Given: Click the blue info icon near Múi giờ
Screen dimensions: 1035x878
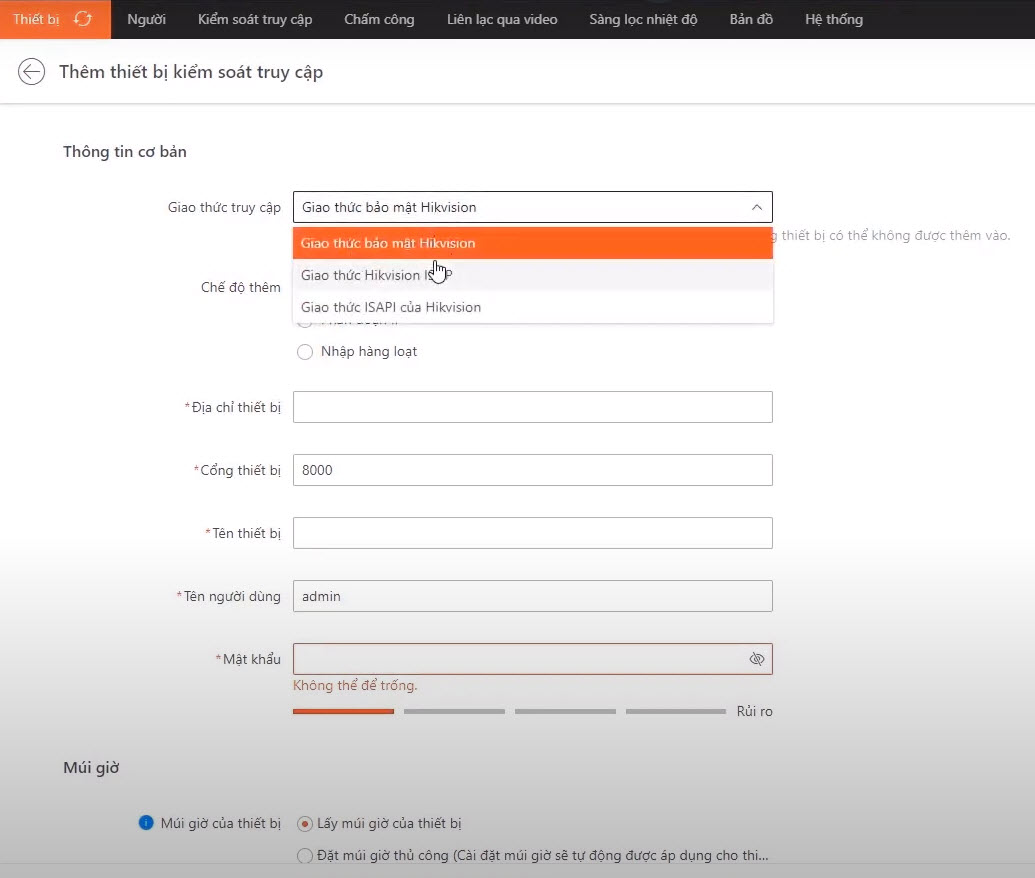Looking at the screenshot, I should (x=146, y=823).
